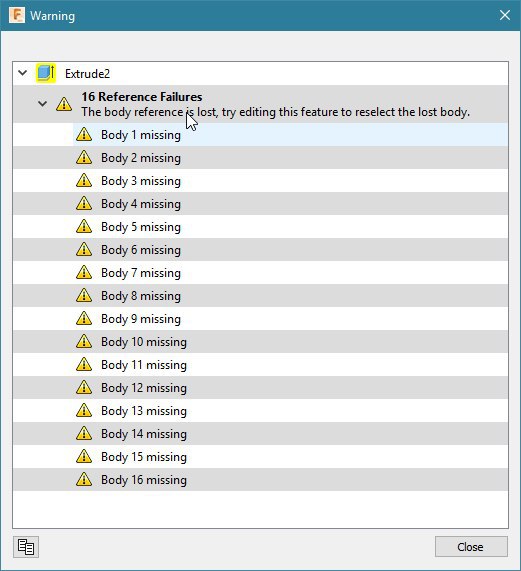521x571 pixels.
Task: Select the 'Body 2 missing' row text
Action: point(141,158)
